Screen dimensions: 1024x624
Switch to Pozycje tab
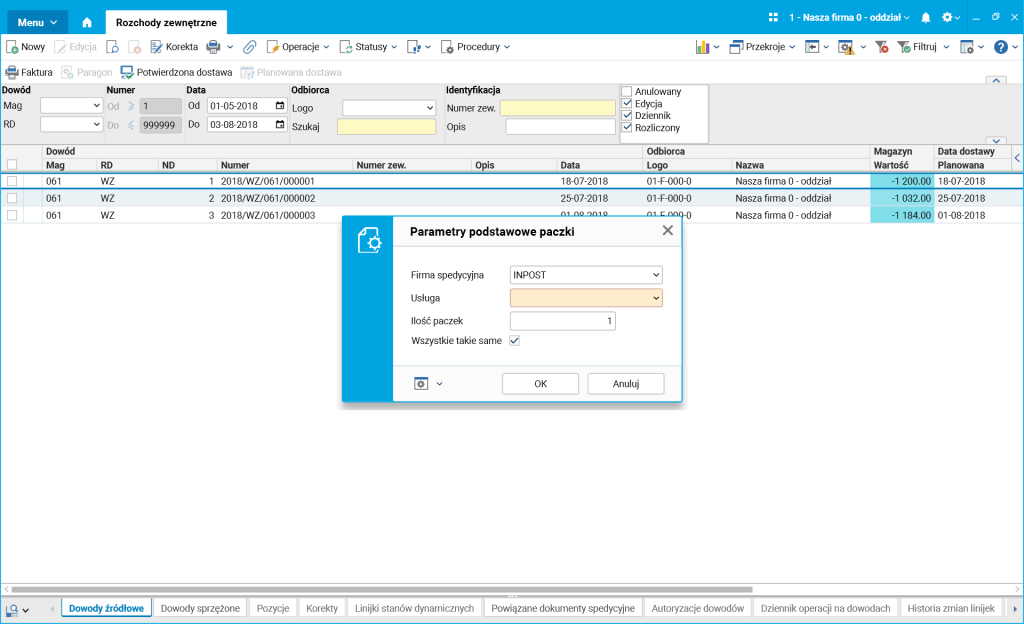tap(273, 608)
